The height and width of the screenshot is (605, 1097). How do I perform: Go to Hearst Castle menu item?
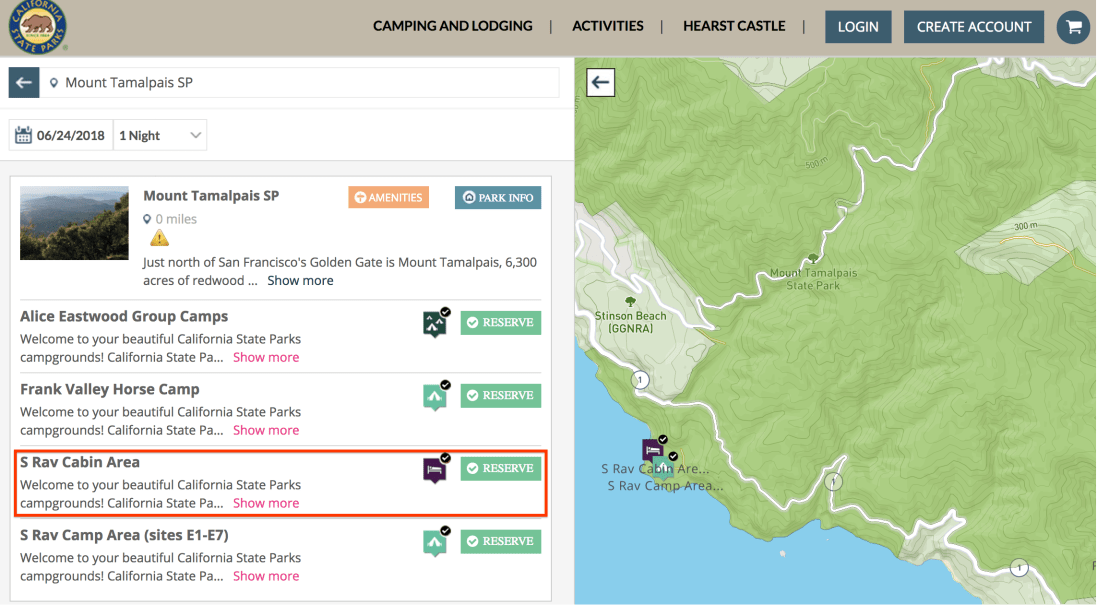click(x=734, y=26)
